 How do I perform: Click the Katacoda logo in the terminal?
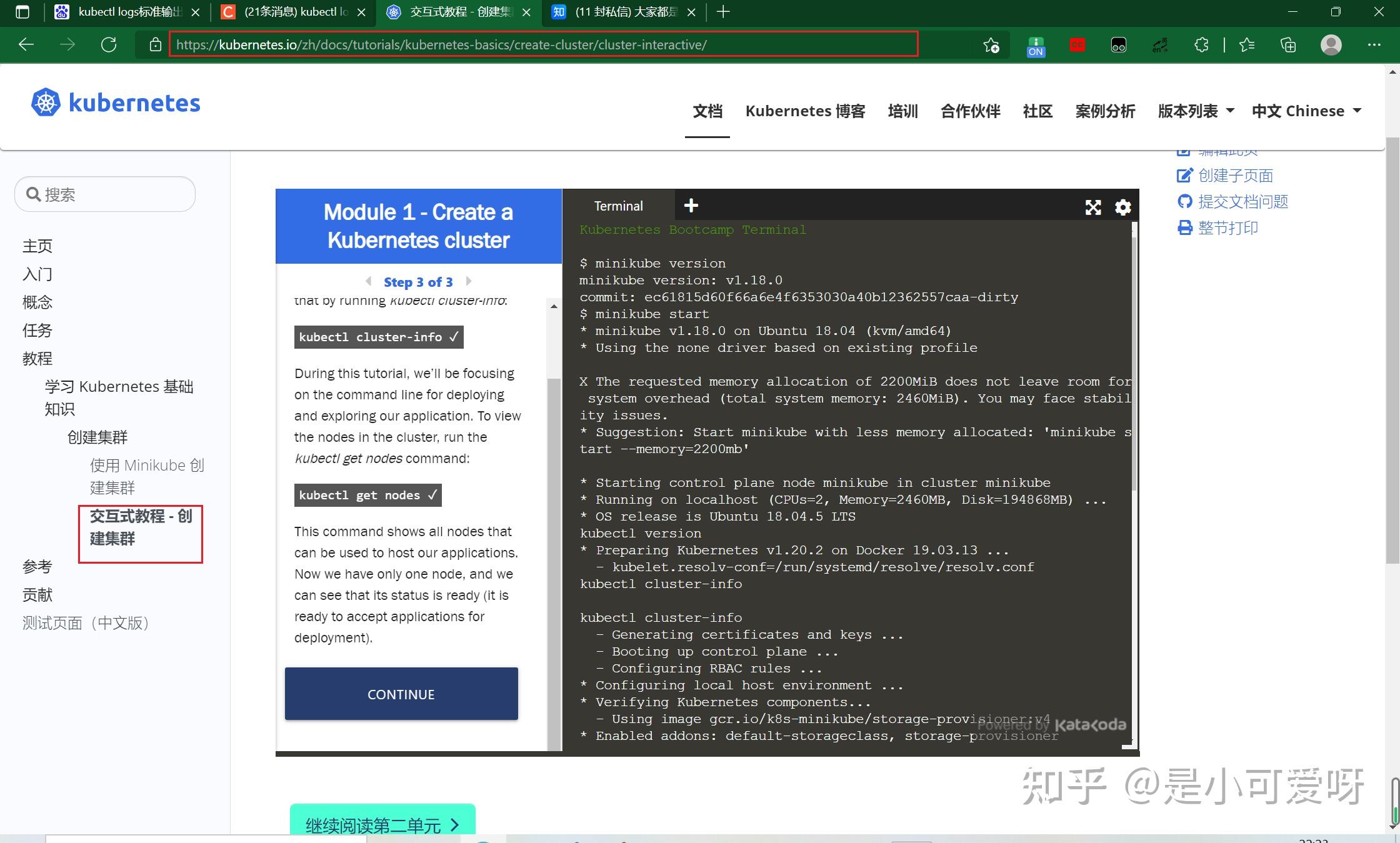[x=1090, y=725]
